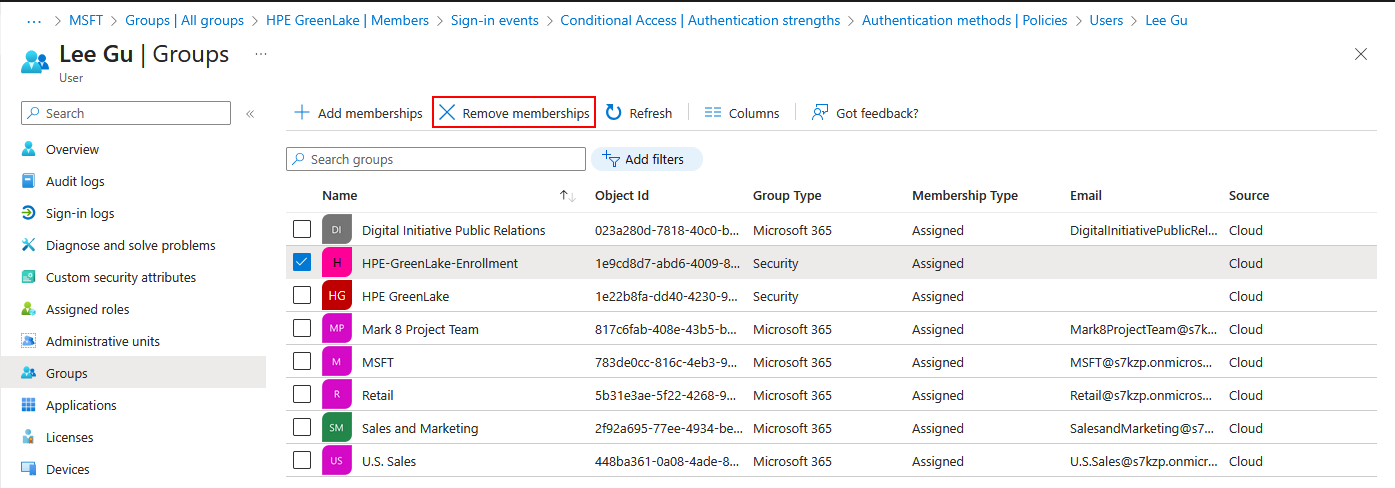1395x488 pixels.
Task: Click Remove memberships button
Action: [514, 113]
